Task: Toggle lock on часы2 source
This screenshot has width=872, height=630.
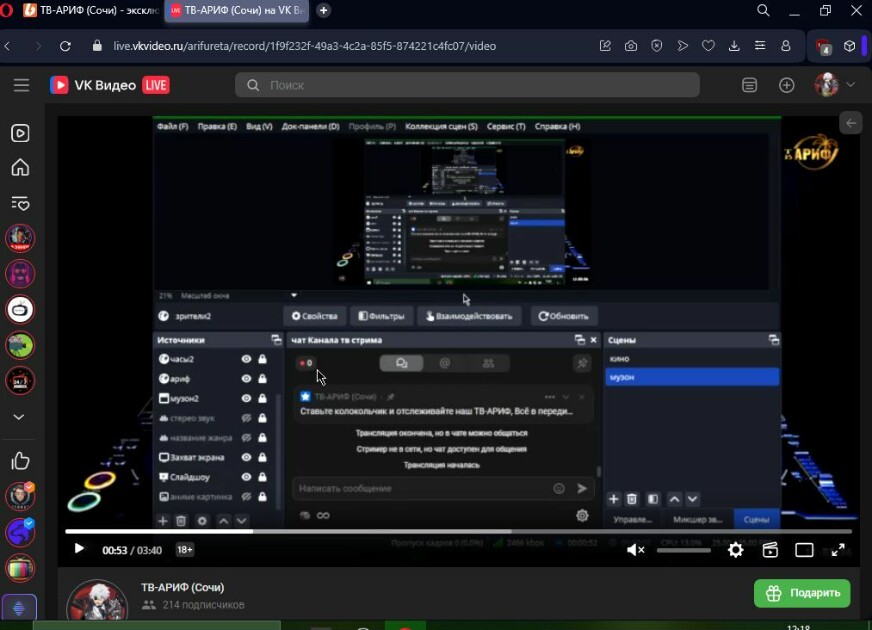Action: click(262, 359)
